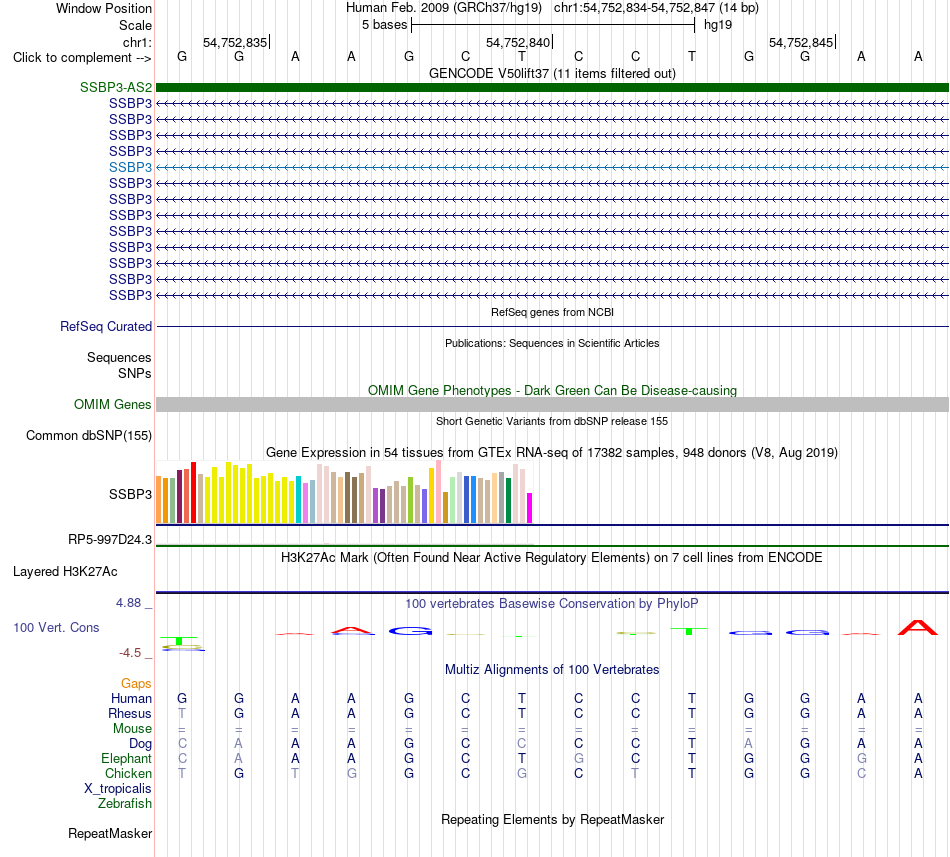Click 'RefSeq genes from NCBI' track title
The width and height of the screenshot is (950, 857).
click(x=552, y=312)
